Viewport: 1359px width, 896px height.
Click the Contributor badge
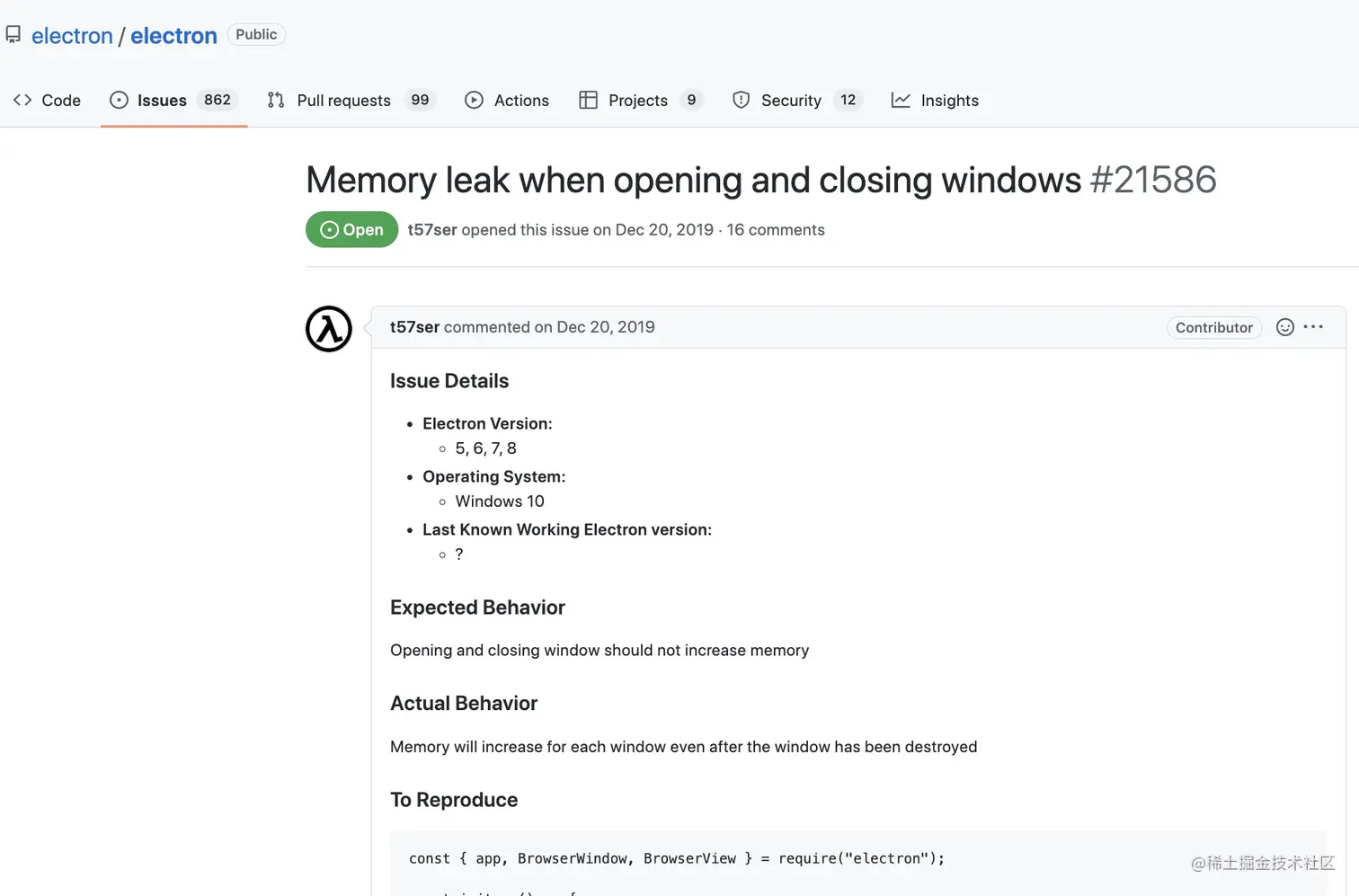pyautogui.click(x=1214, y=327)
